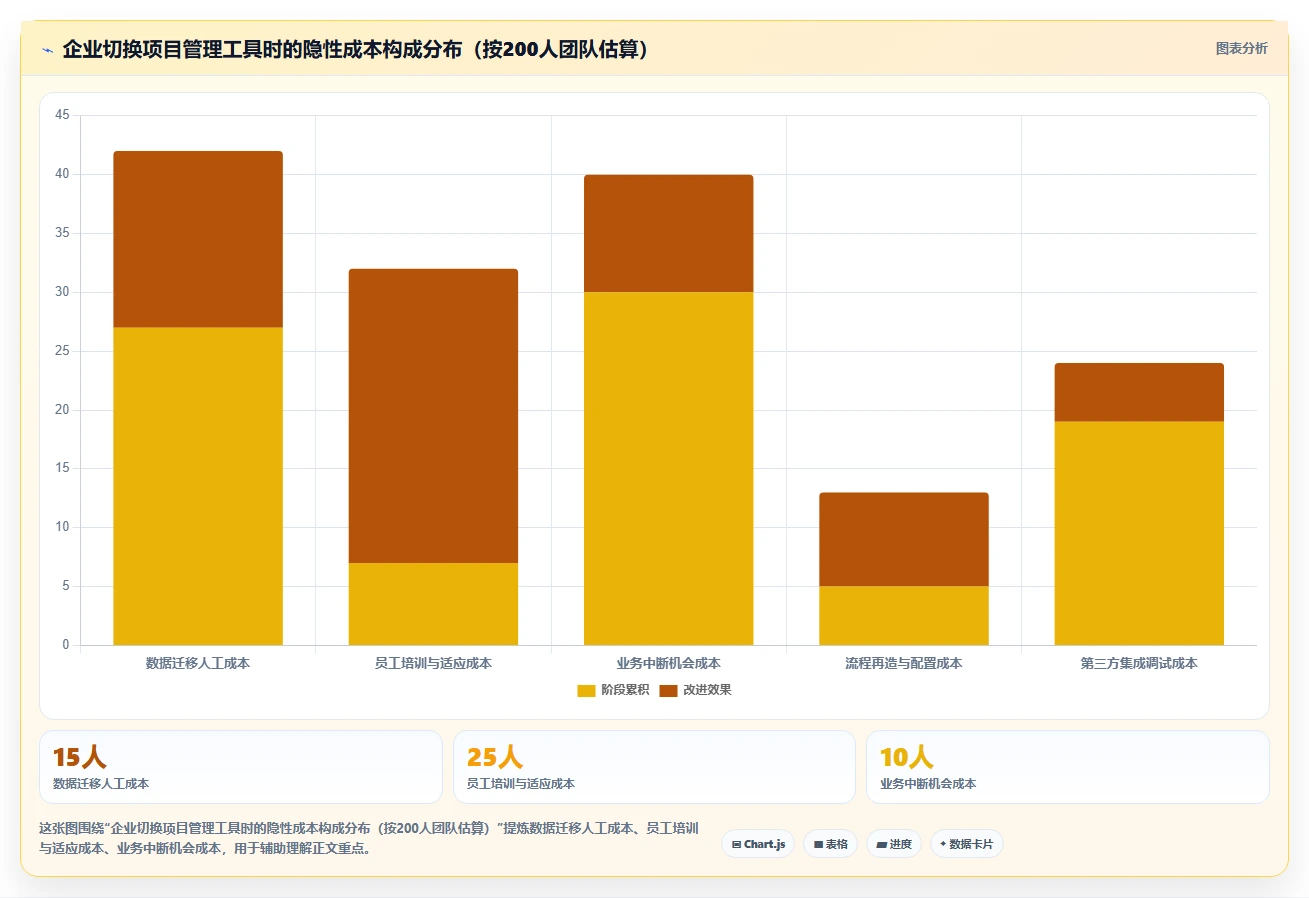This screenshot has height=898, width=1309.
Task: Click the brown segment of 流程再造与配置成本 bar
Action: (904, 539)
